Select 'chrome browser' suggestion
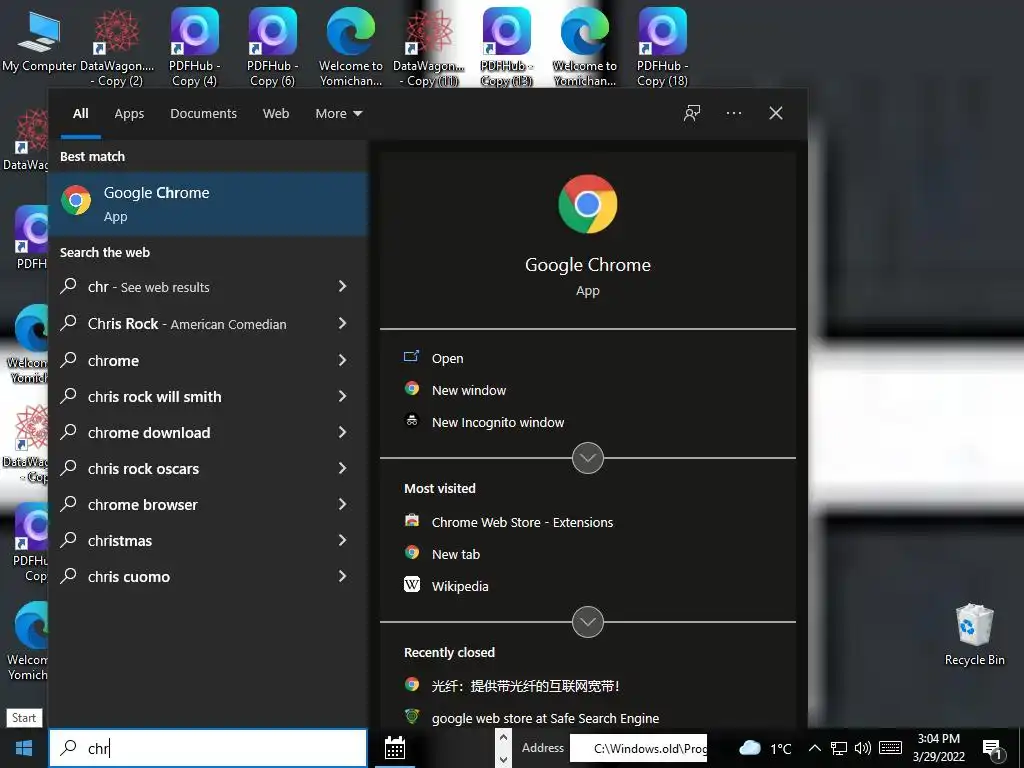This screenshot has width=1024, height=768. click(x=143, y=504)
